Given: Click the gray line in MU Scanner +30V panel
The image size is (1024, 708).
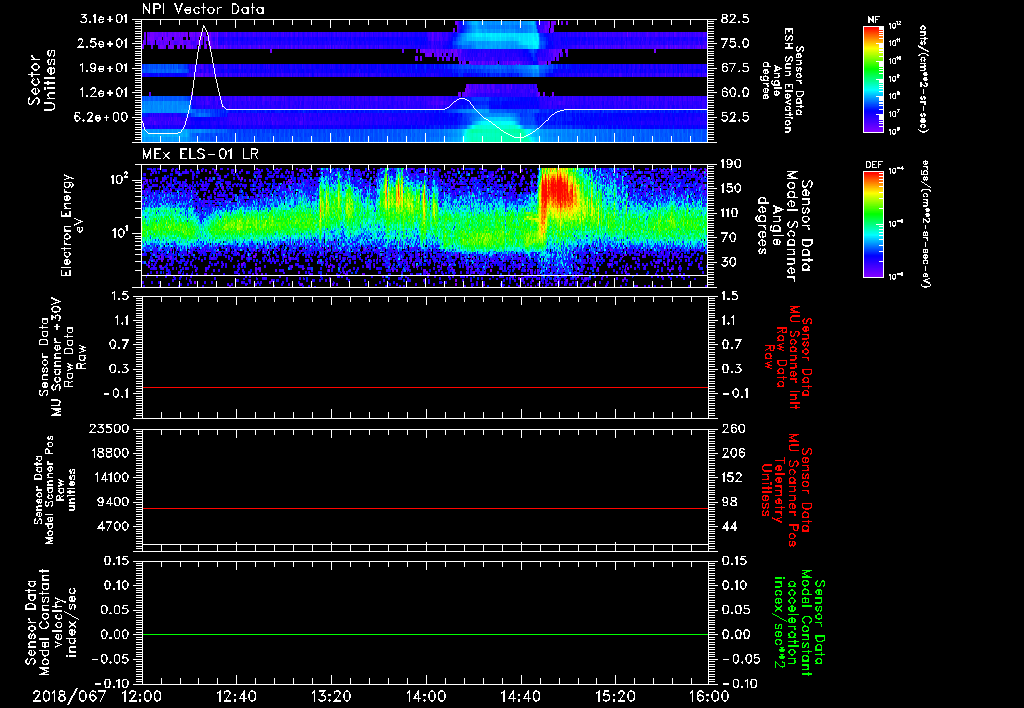Looking at the screenshot, I should (x=425, y=387).
